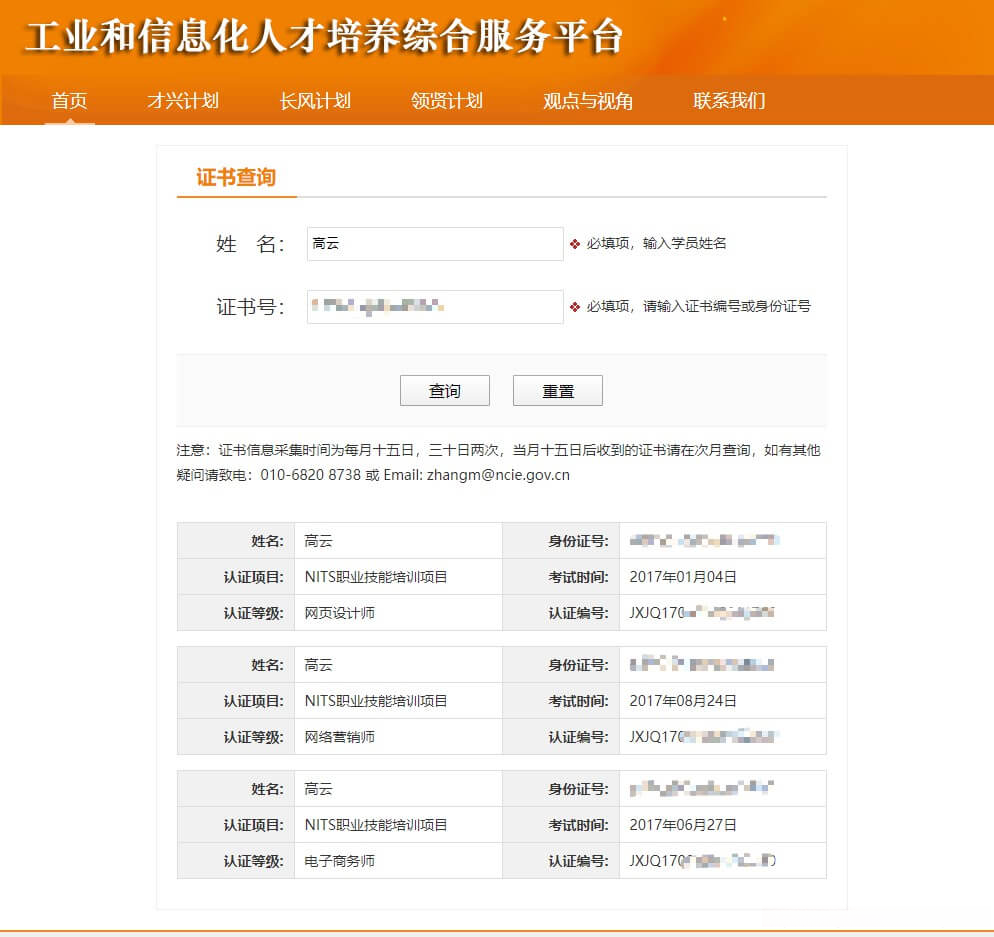The height and width of the screenshot is (937, 994).
Task: Click the 查询 search button
Action: click(444, 390)
